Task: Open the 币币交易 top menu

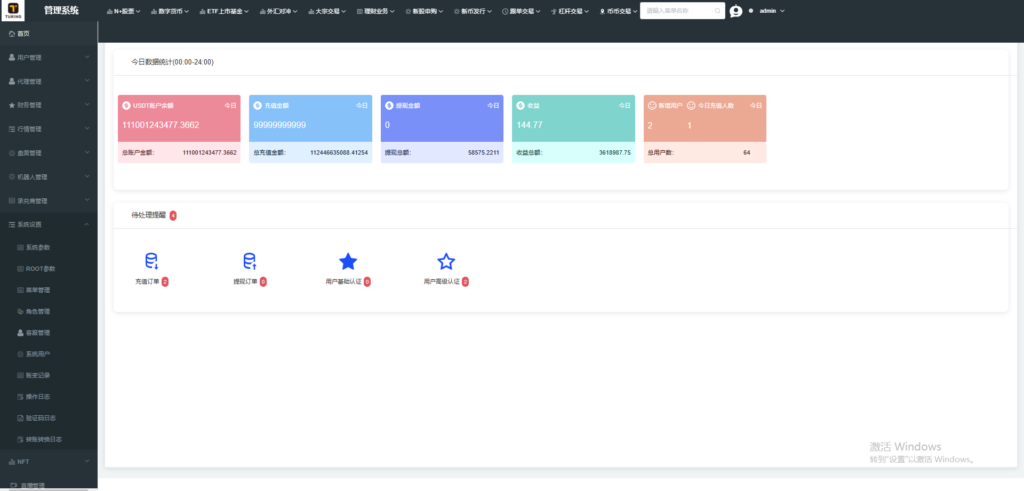Action: tap(618, 11)
